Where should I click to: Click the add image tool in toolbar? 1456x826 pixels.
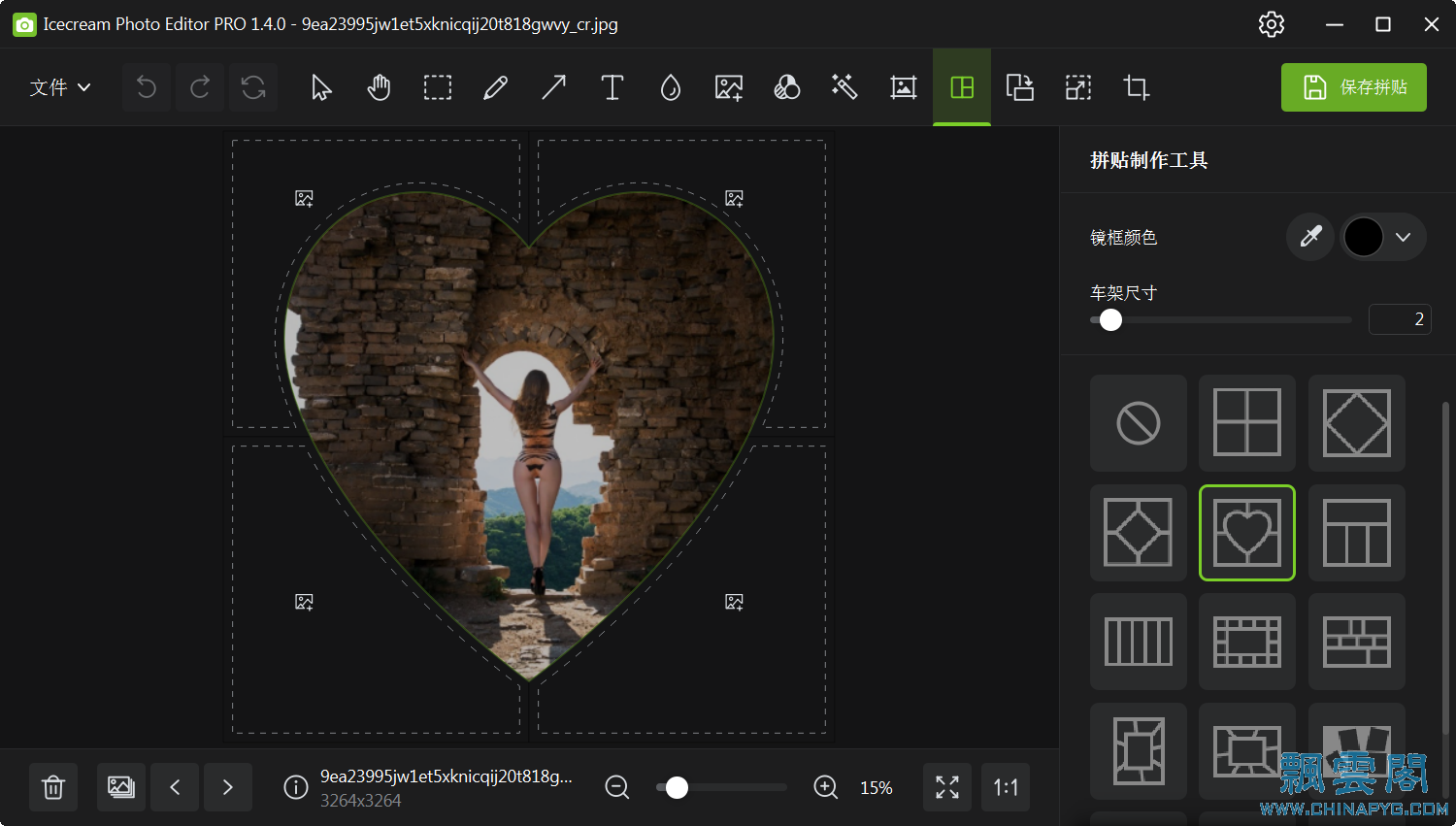(729, 87)
